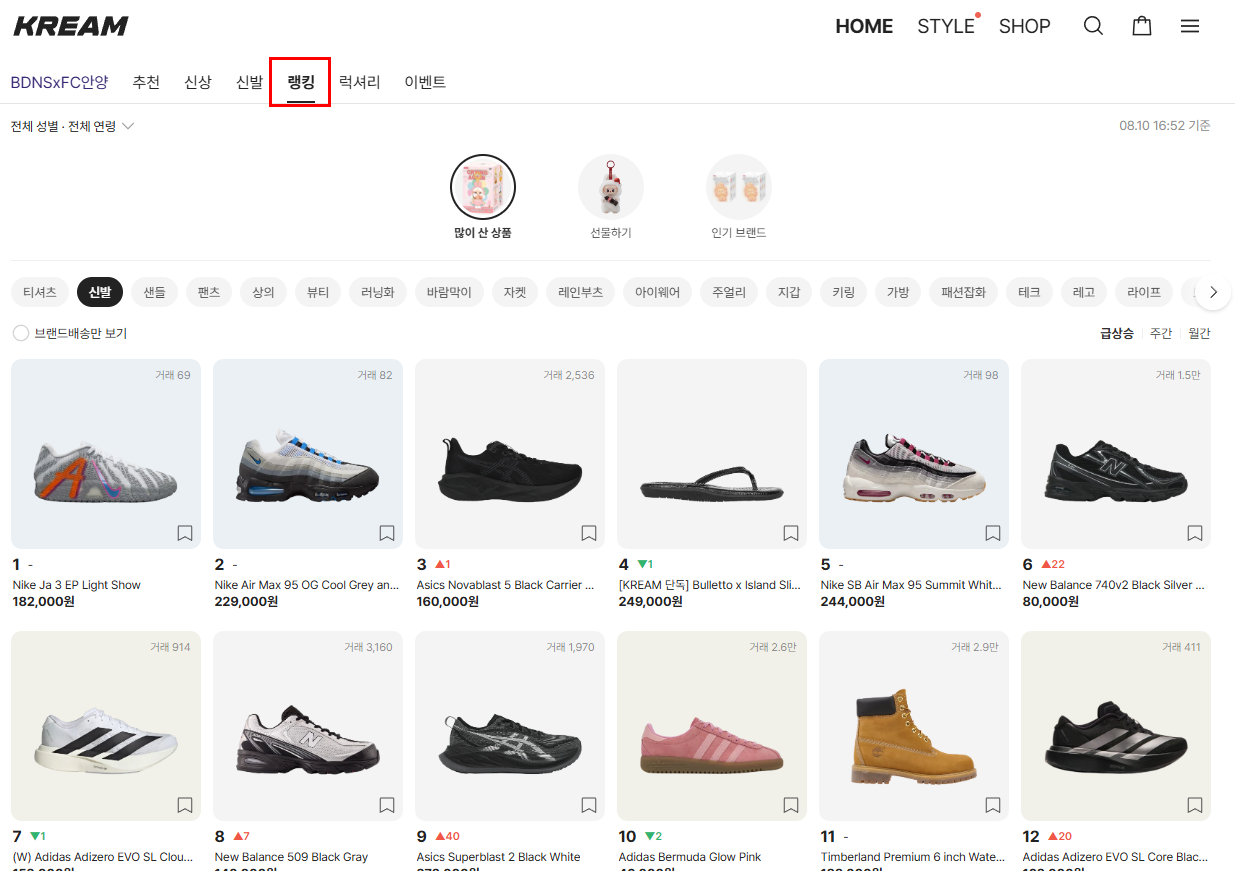Bookmark the Adidas Adizero EVO SL Cloud shoe

(185, 805)
